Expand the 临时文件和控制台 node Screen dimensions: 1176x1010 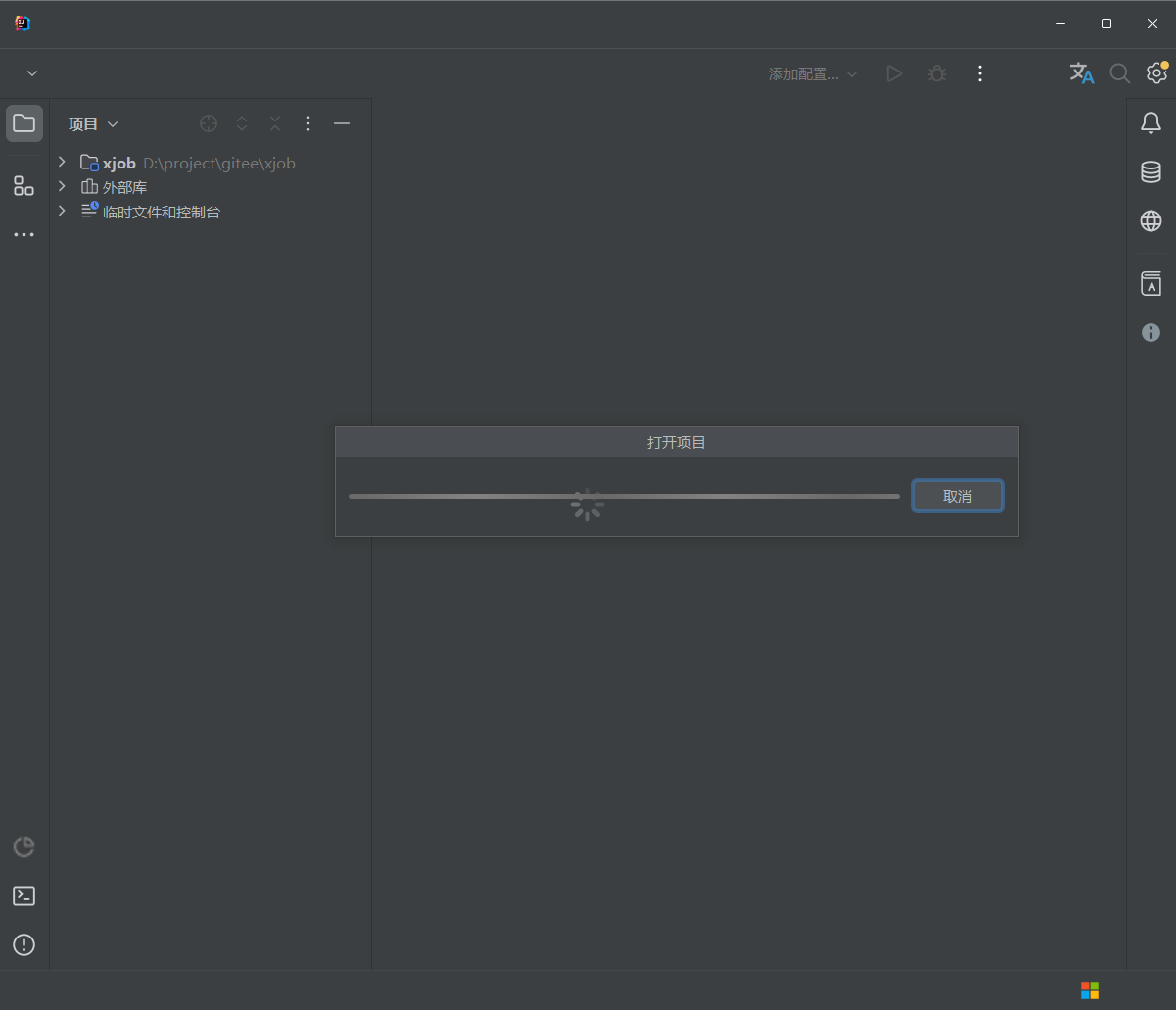pos(62,211)
